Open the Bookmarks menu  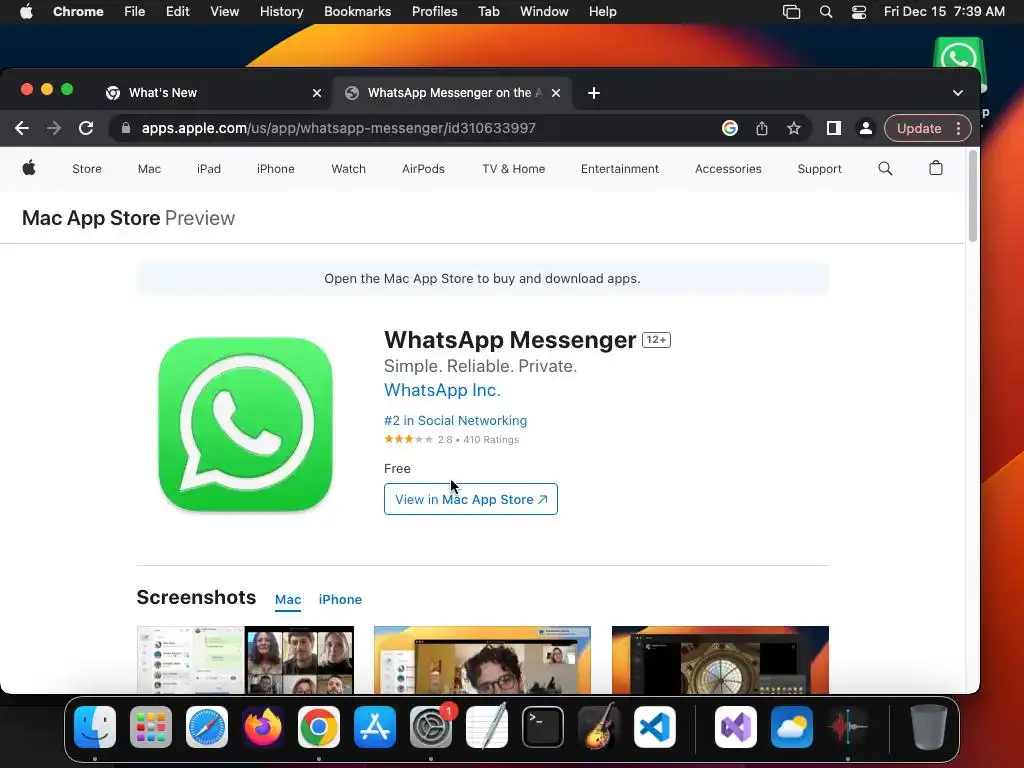coord(357,12)
